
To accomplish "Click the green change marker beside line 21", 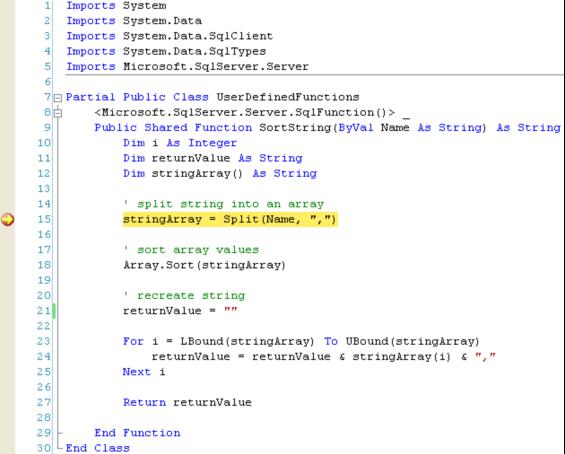I will click(54, 311).
